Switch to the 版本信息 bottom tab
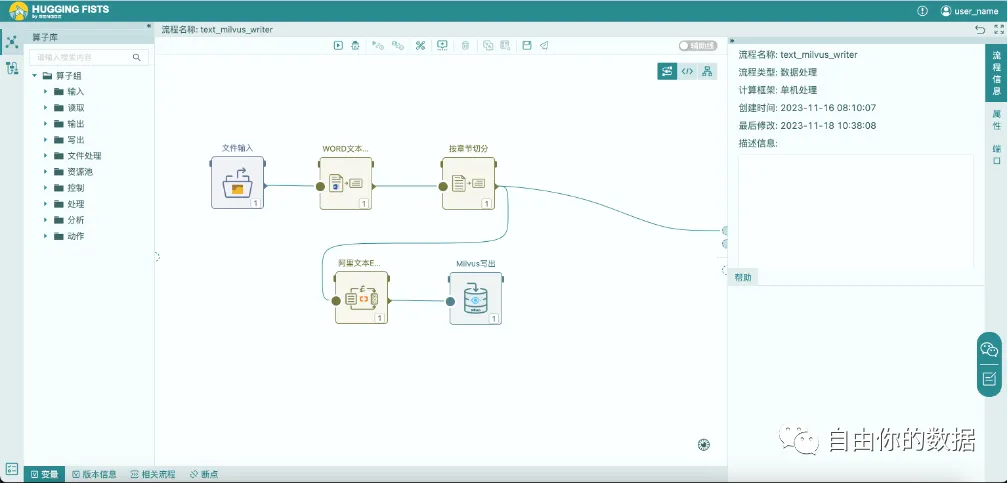 [94, 474]
